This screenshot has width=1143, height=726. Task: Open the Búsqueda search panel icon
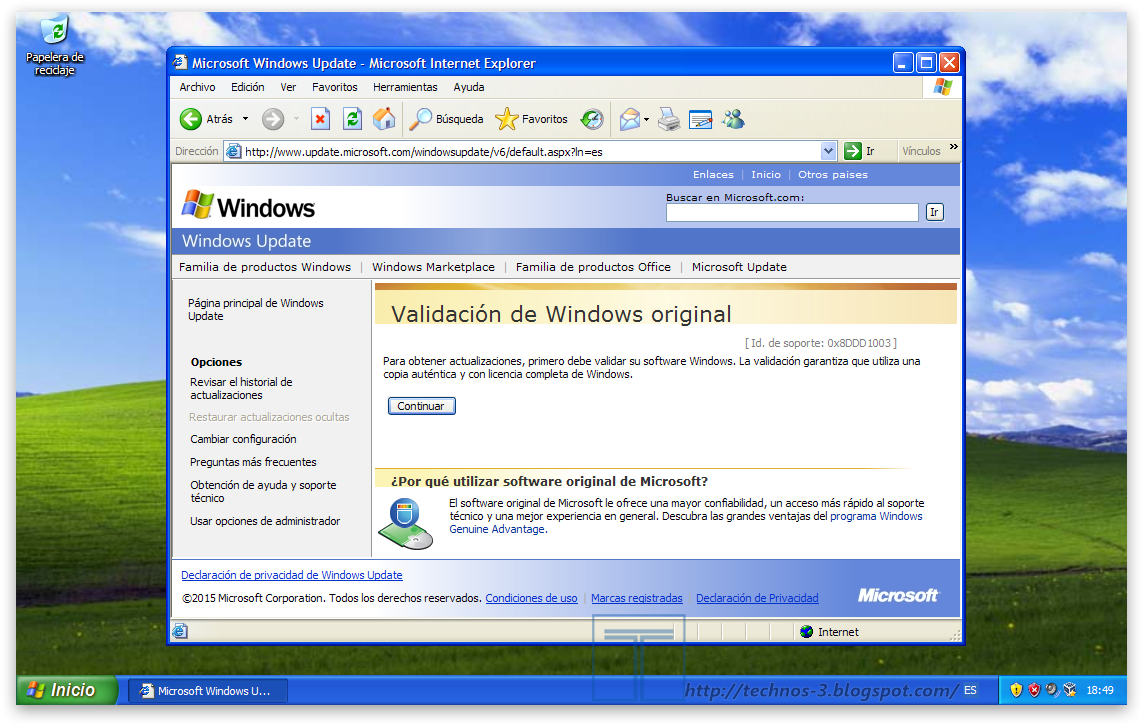[x=420, y=119]
